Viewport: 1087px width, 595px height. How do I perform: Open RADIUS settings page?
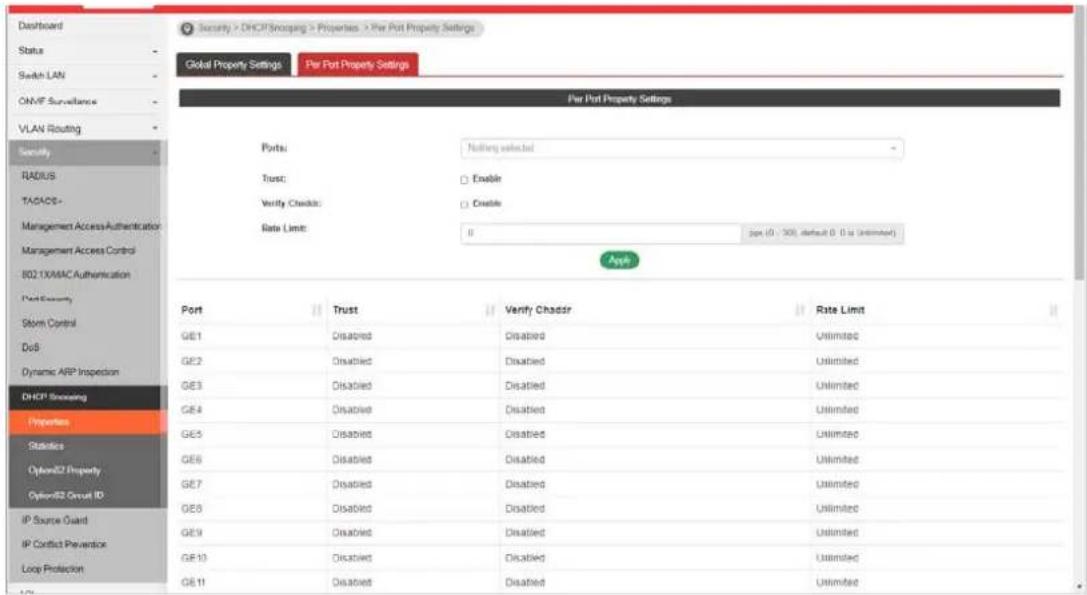pyautogui.click(x=38, y=176)
